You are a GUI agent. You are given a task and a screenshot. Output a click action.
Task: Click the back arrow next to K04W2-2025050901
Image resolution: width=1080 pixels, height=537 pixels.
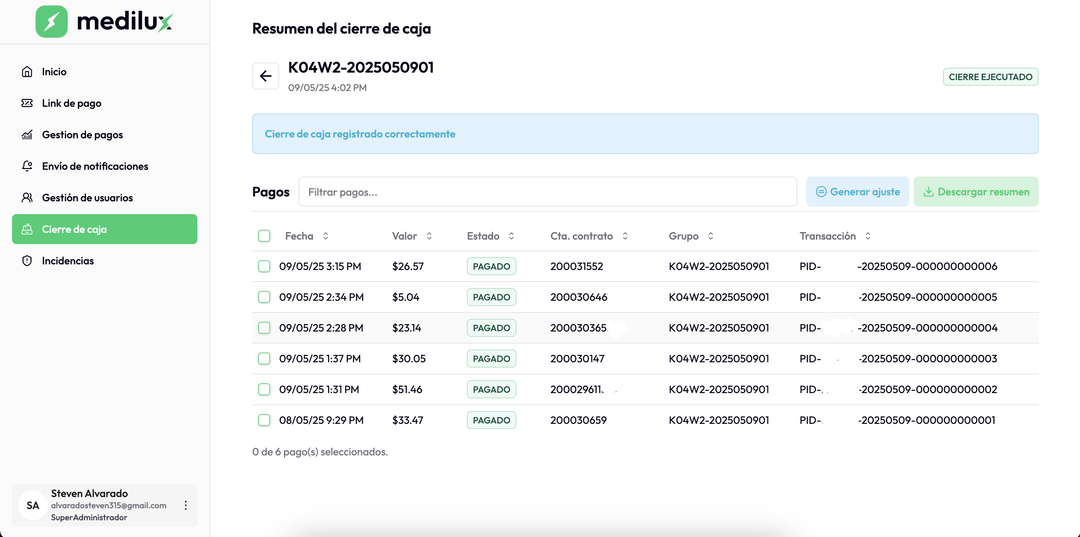(x=265, y=76)
